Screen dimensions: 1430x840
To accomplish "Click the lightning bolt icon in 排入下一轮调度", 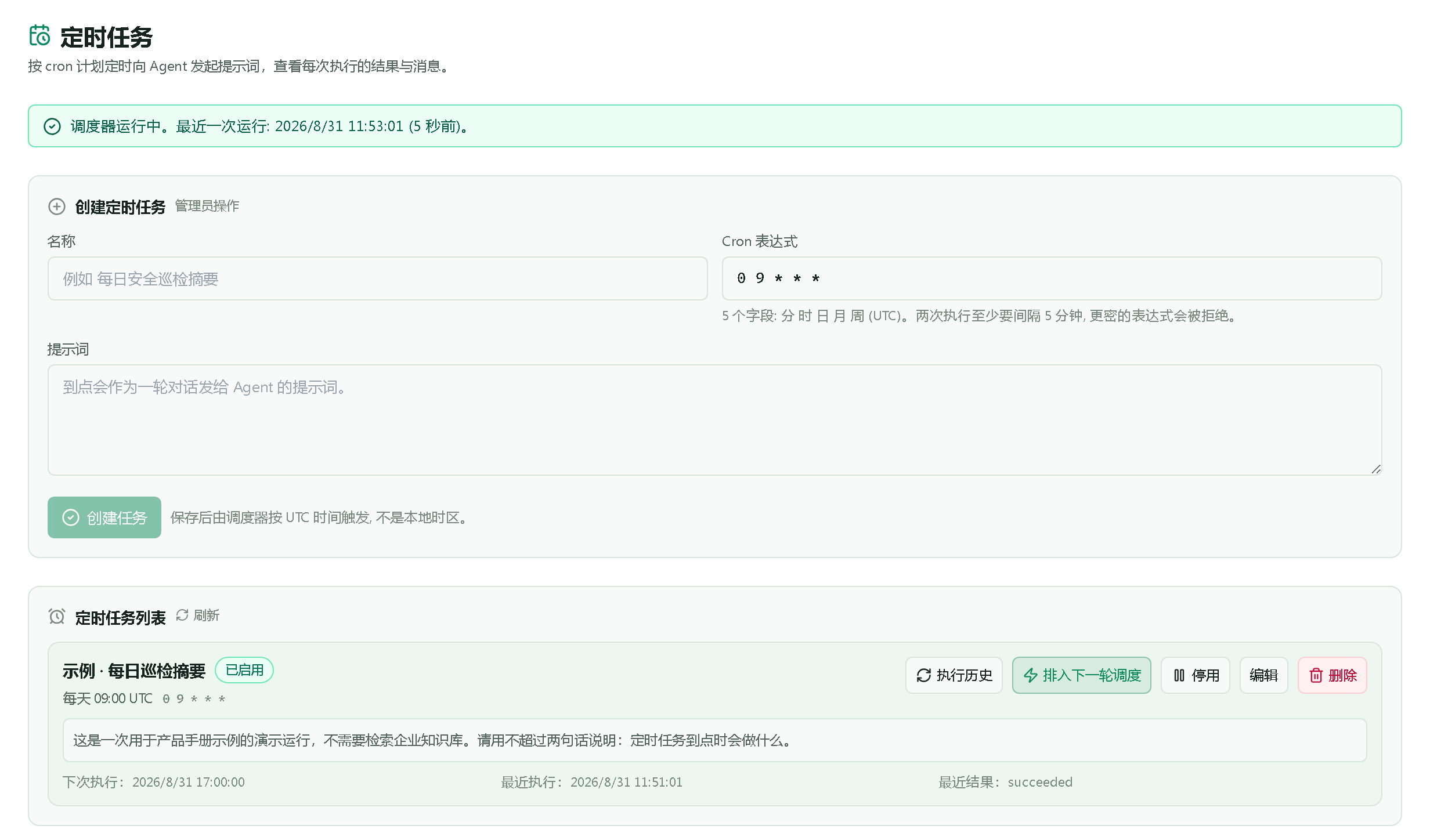I will click(1031, 675).
